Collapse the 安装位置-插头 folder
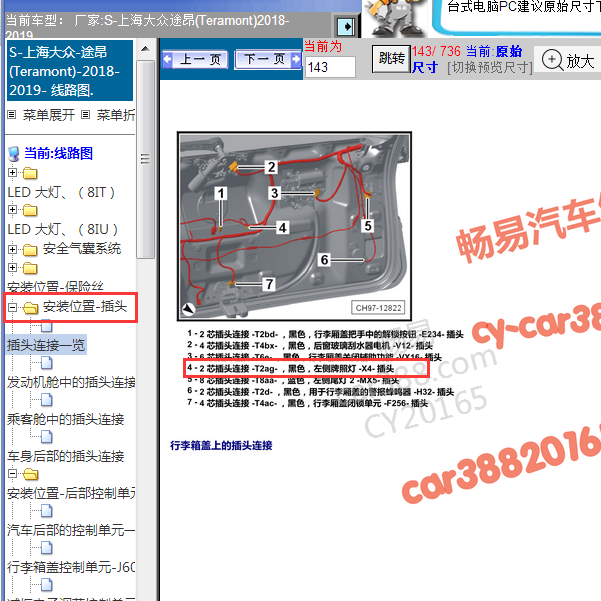601x601 pixels. [x=12, y=307]
